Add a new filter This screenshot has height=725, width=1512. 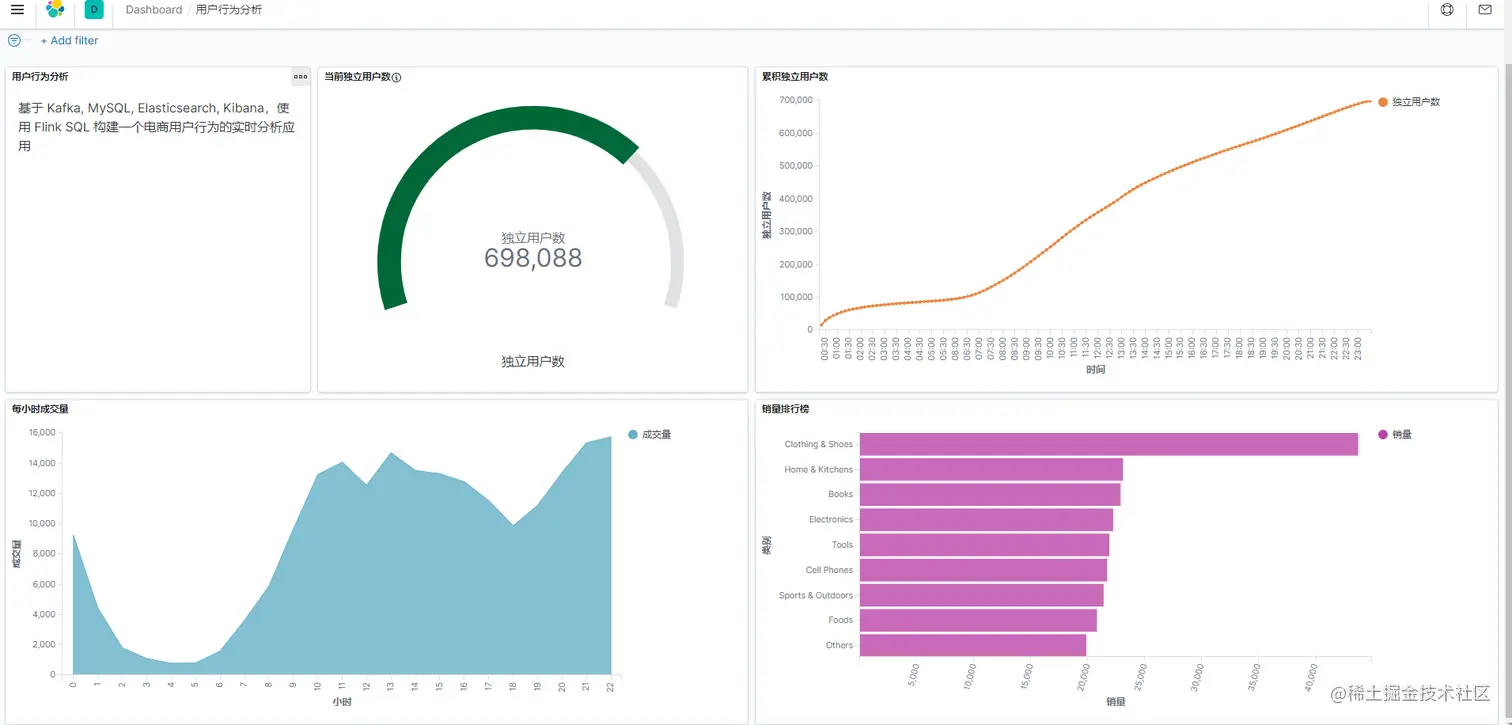(69, 41)
